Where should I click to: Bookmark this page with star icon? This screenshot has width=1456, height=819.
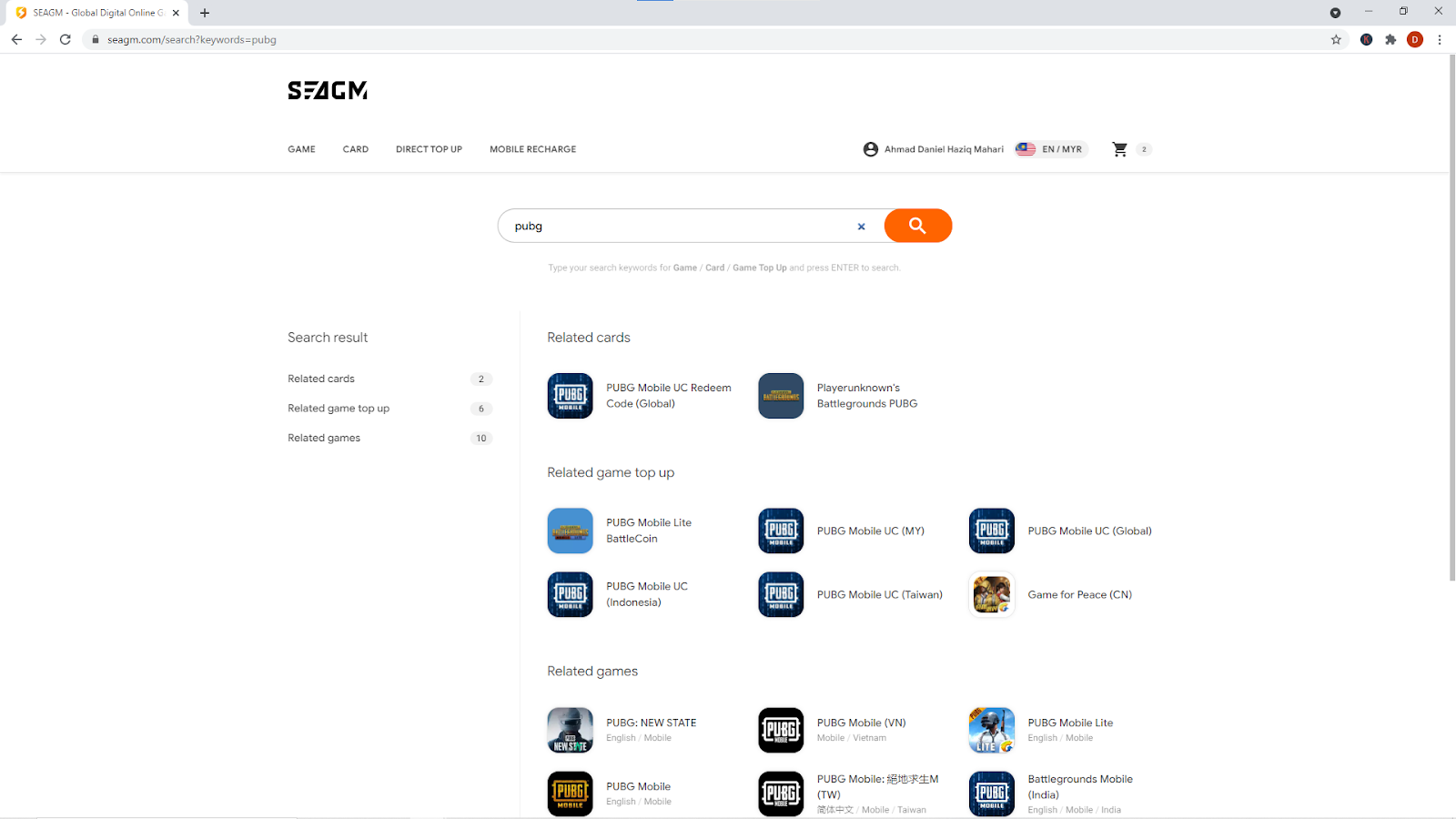coord(1336,39)
